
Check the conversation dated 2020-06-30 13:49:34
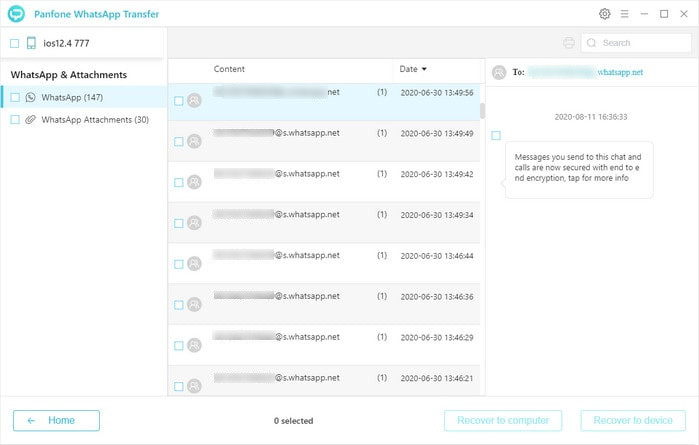point(179,223)
